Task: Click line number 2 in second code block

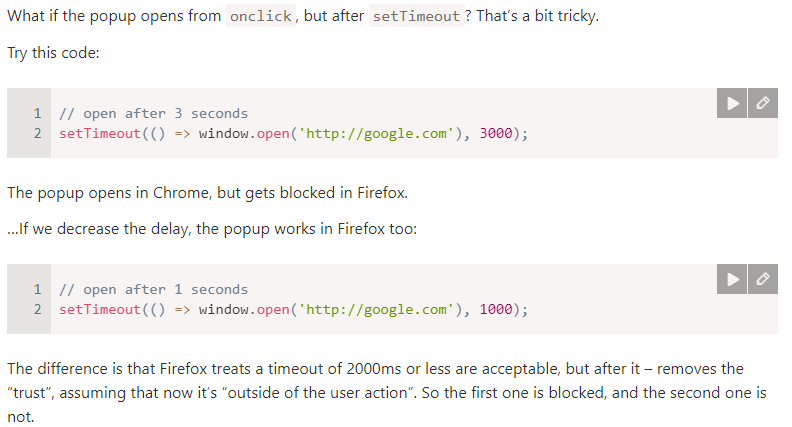Action: (x=37, y=309)
